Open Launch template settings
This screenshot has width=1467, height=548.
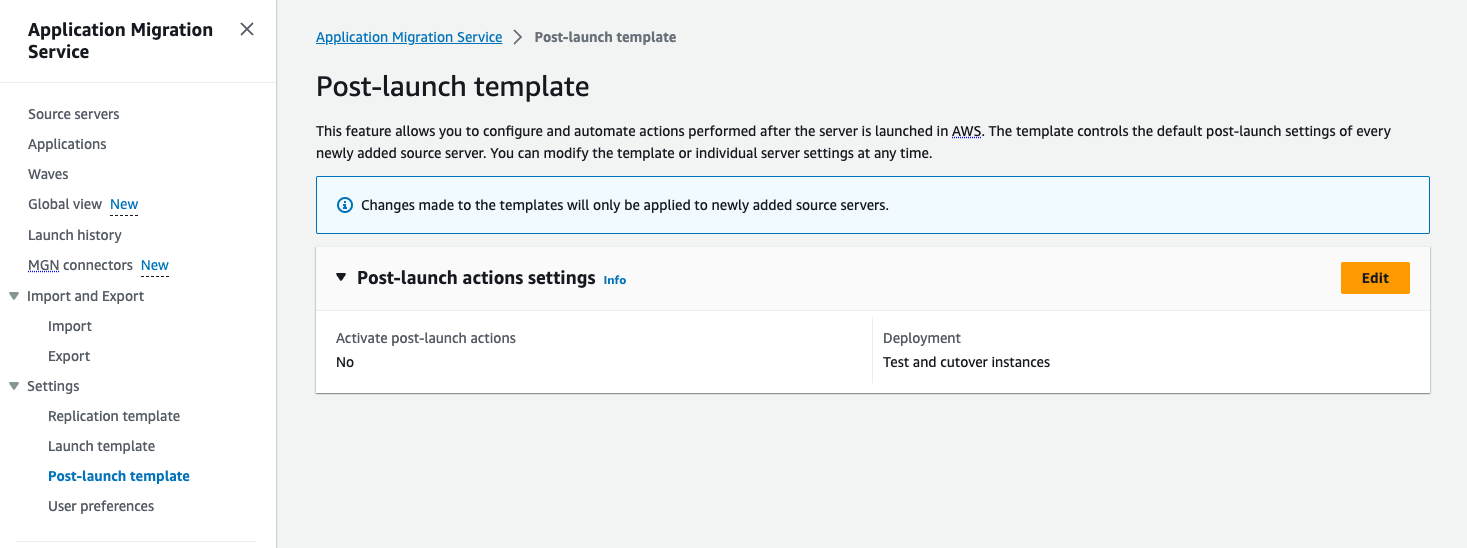101,446
